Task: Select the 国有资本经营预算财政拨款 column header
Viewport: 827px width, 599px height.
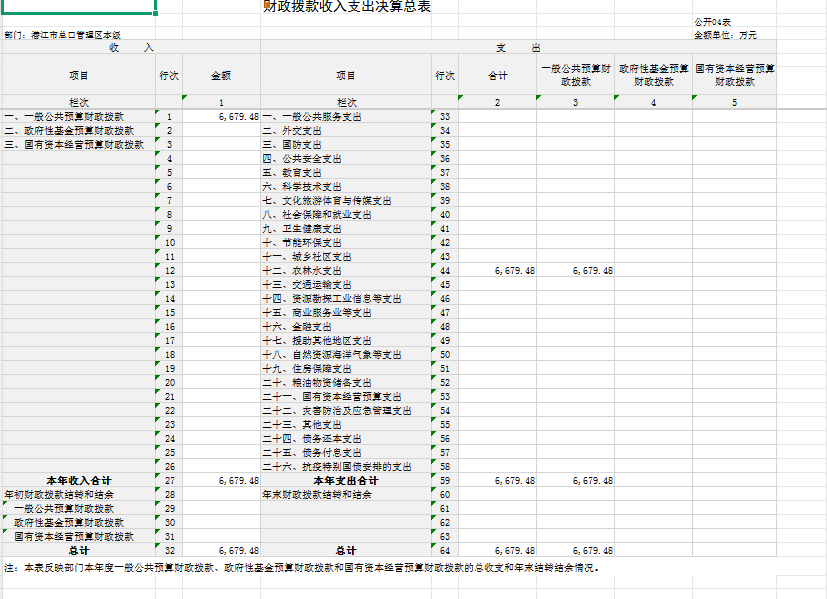Action: 734,75
